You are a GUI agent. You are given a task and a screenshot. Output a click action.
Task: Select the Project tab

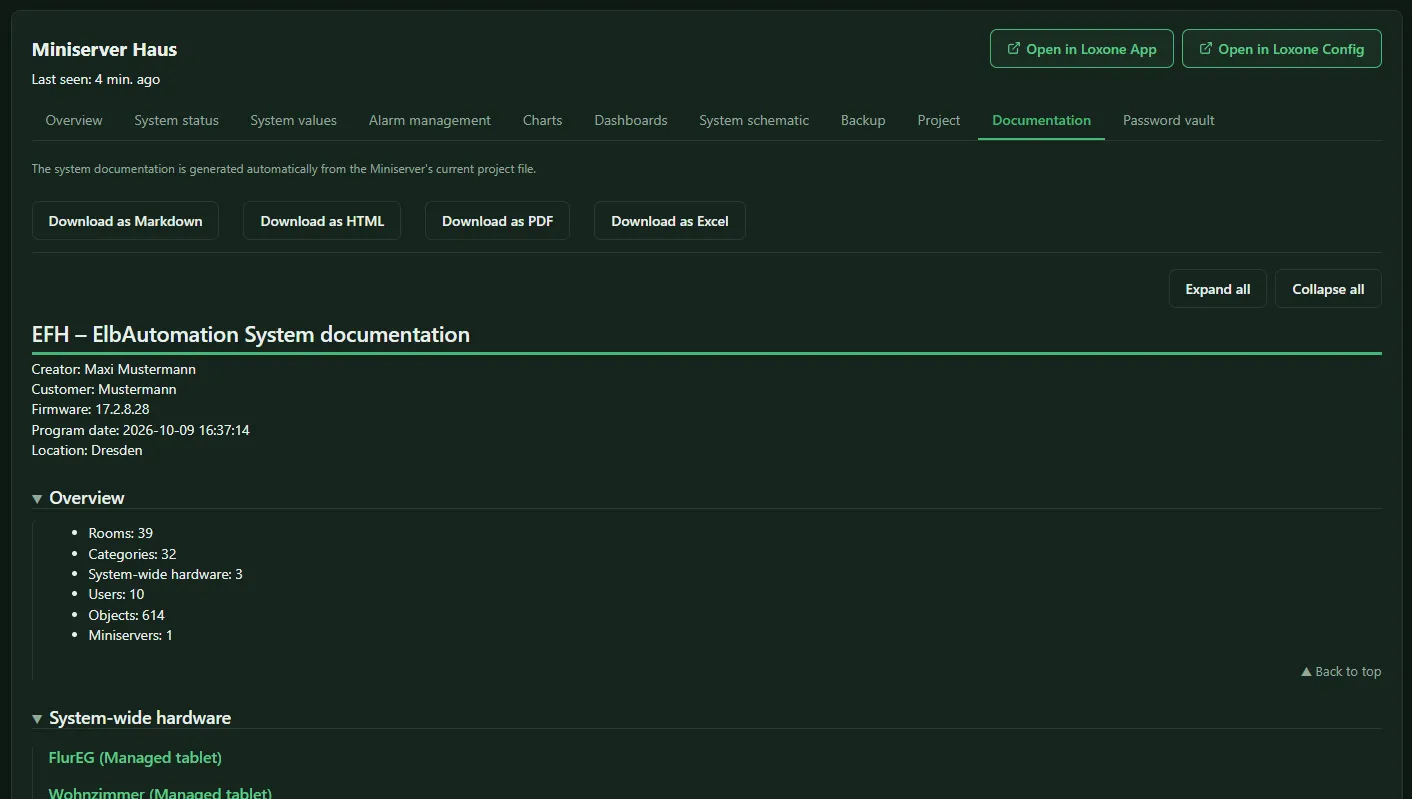[x=939, y=120]
